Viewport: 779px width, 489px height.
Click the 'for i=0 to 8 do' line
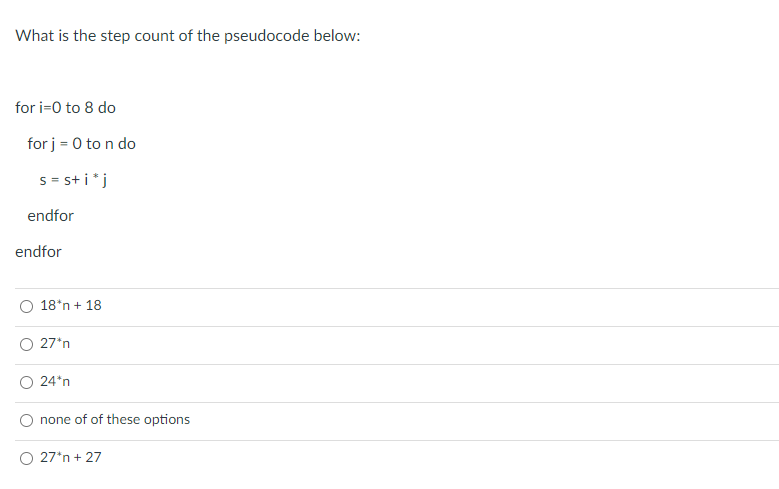(x=66, y=108)
